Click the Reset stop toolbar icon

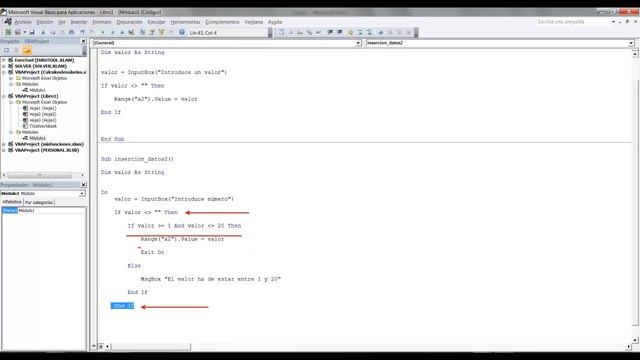click(x=122, y=32)
